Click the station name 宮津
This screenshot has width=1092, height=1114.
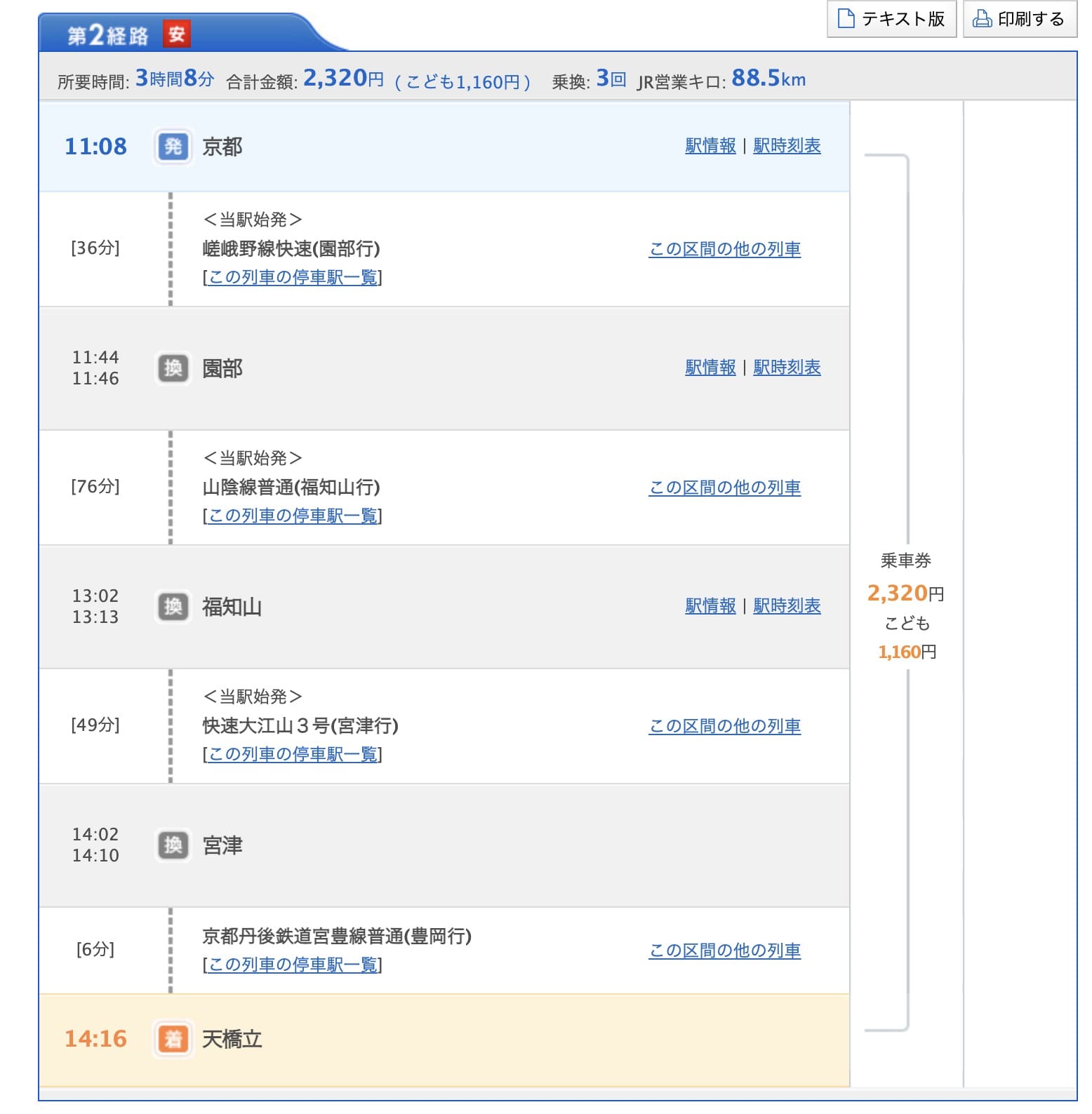pyautogui.click(x=222, y=845)
